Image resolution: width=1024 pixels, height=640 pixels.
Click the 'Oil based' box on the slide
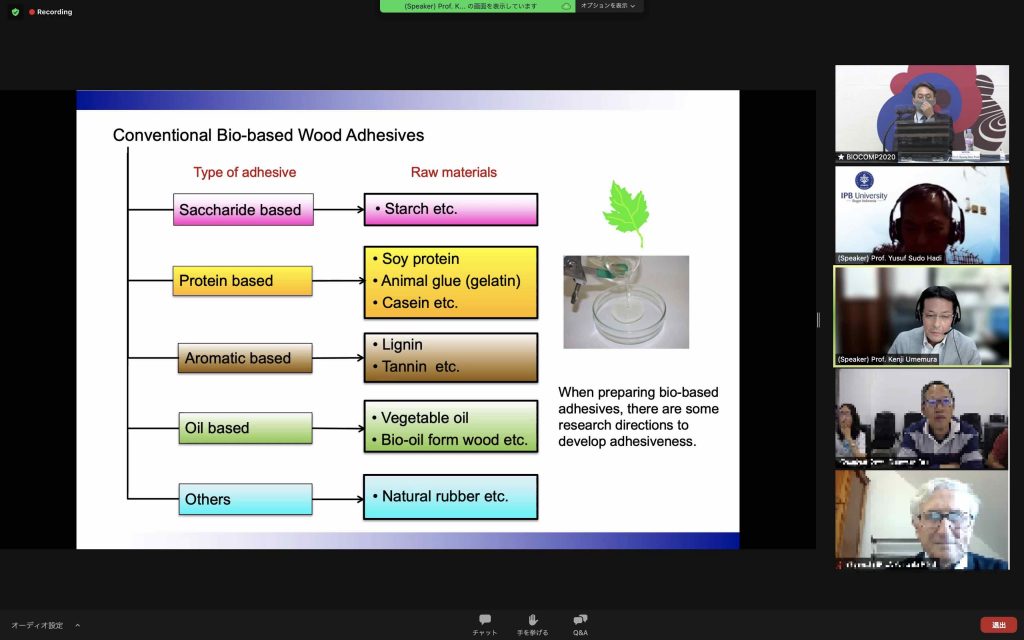(246, 428)
